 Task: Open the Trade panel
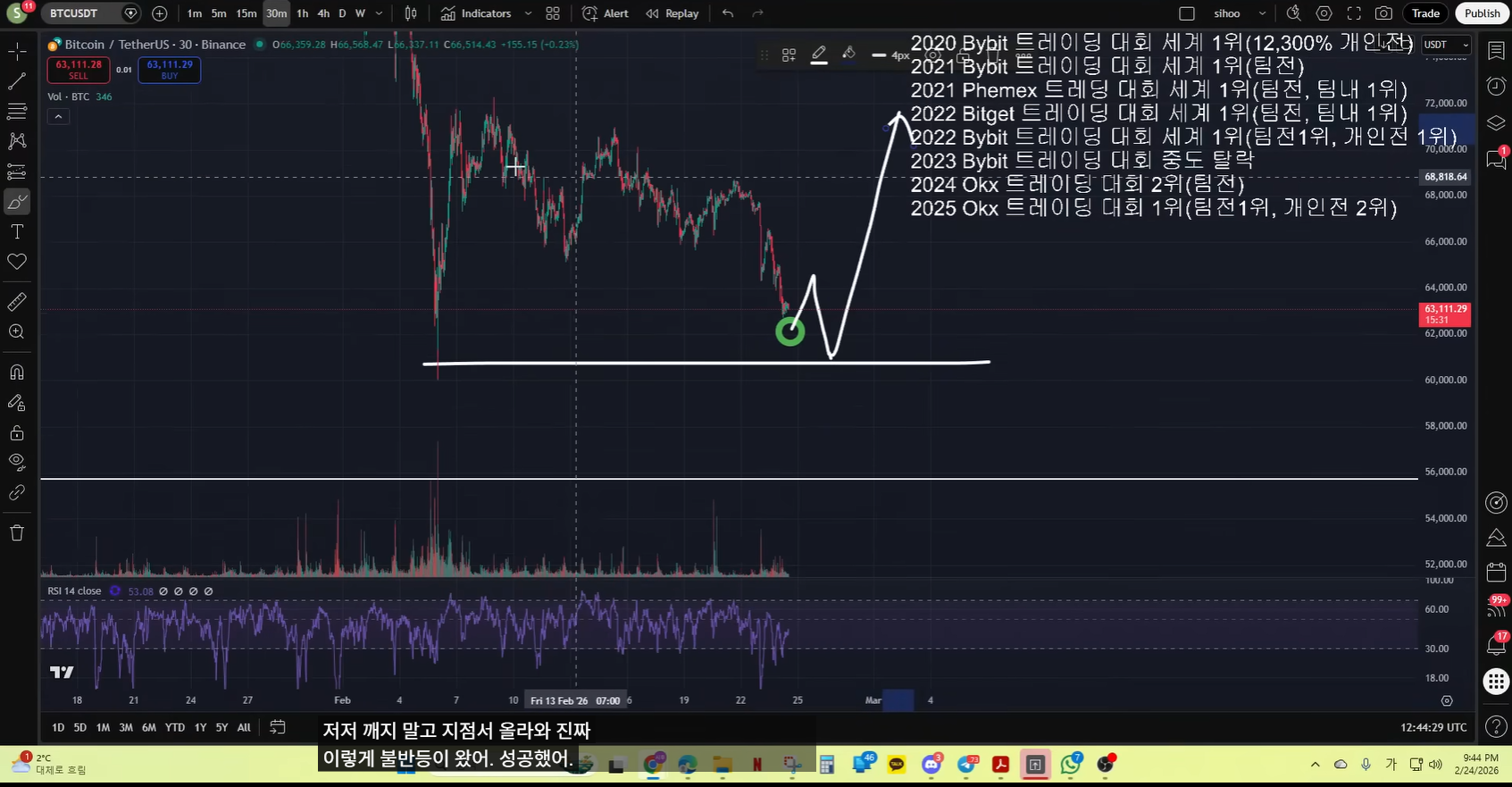coord(1425,13)
